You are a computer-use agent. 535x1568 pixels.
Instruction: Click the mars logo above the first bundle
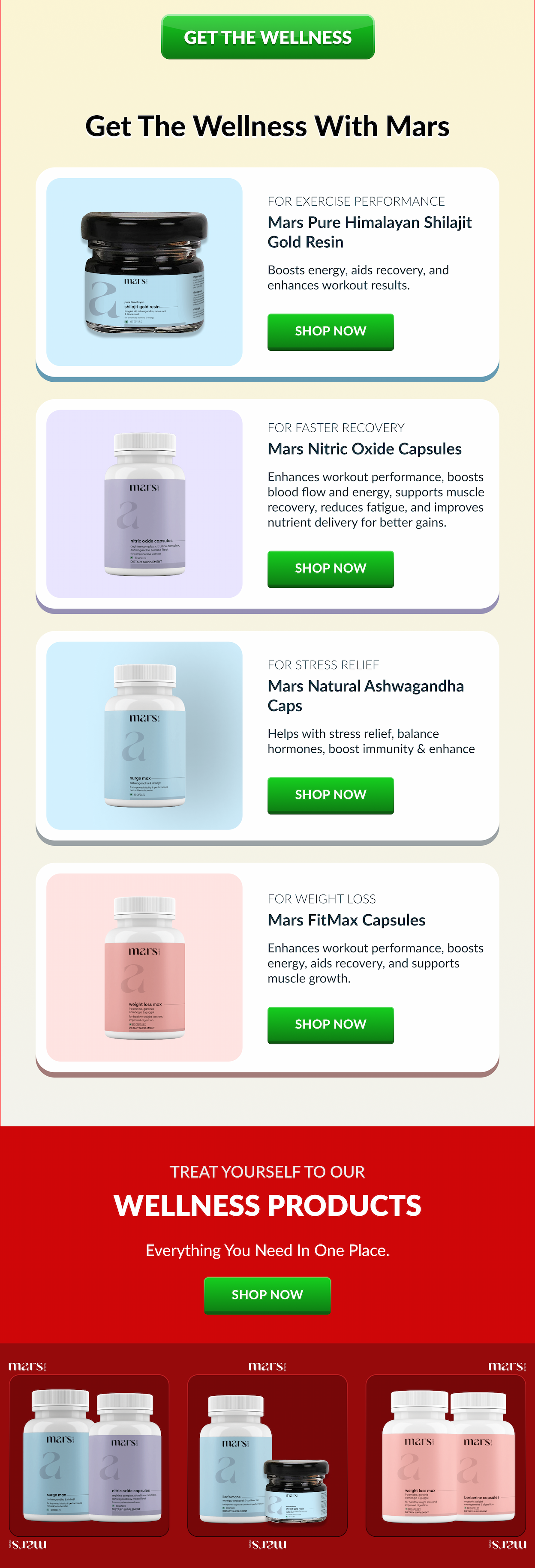tap(27, 1366)
